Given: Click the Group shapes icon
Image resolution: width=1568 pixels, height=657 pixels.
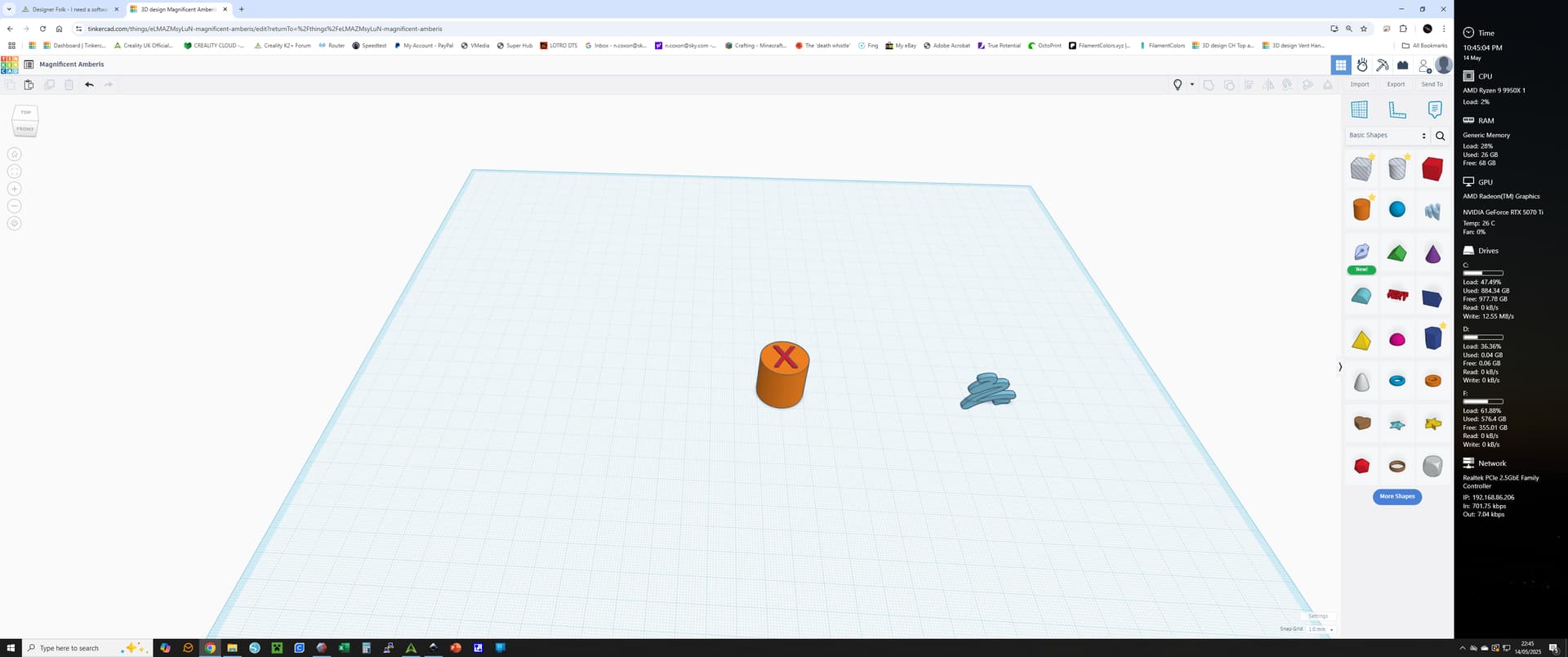Looking at the screenshot, I should [1209, 85].
